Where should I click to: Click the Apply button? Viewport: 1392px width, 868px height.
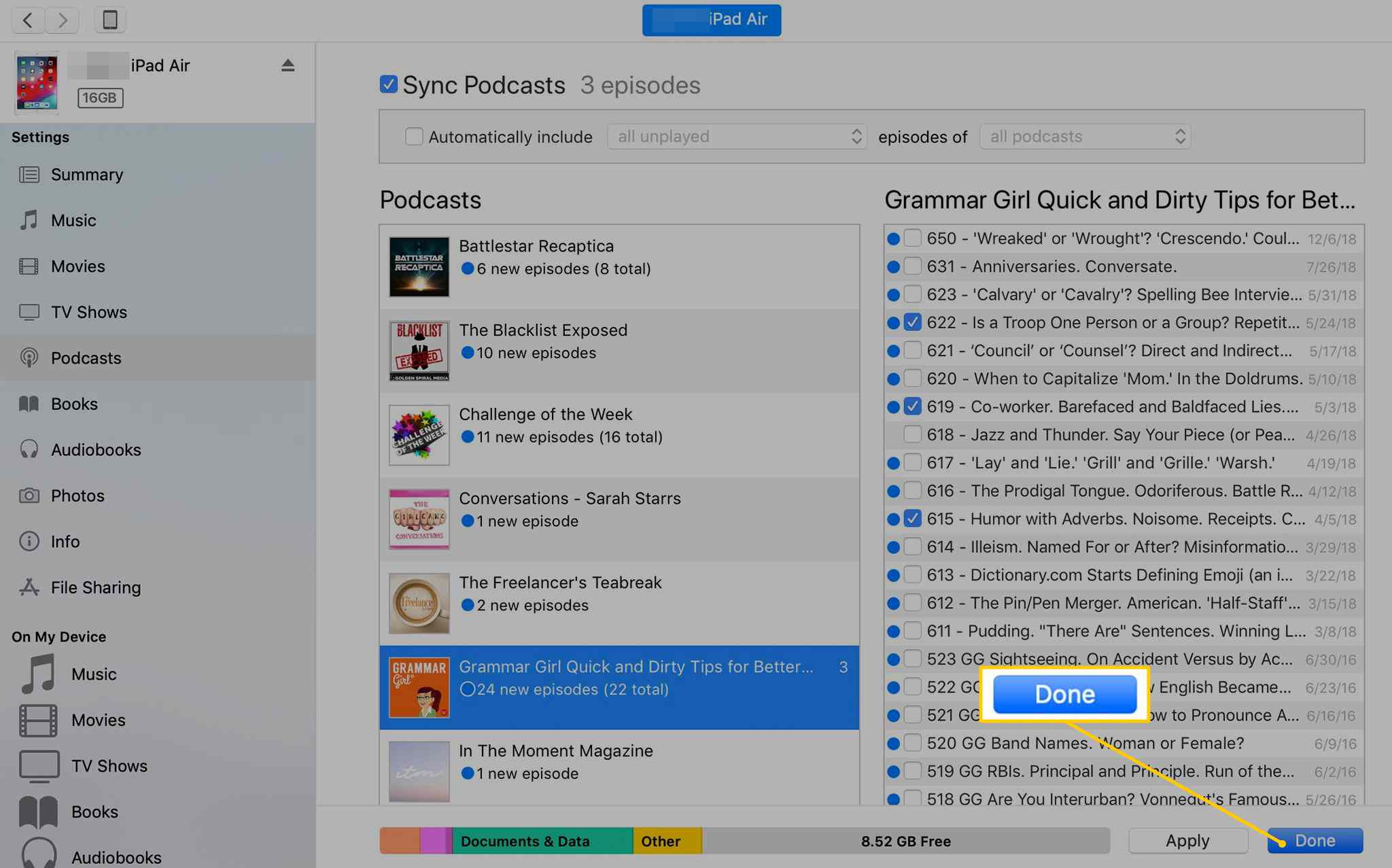pyautogui.click(x=1187, y=841)
